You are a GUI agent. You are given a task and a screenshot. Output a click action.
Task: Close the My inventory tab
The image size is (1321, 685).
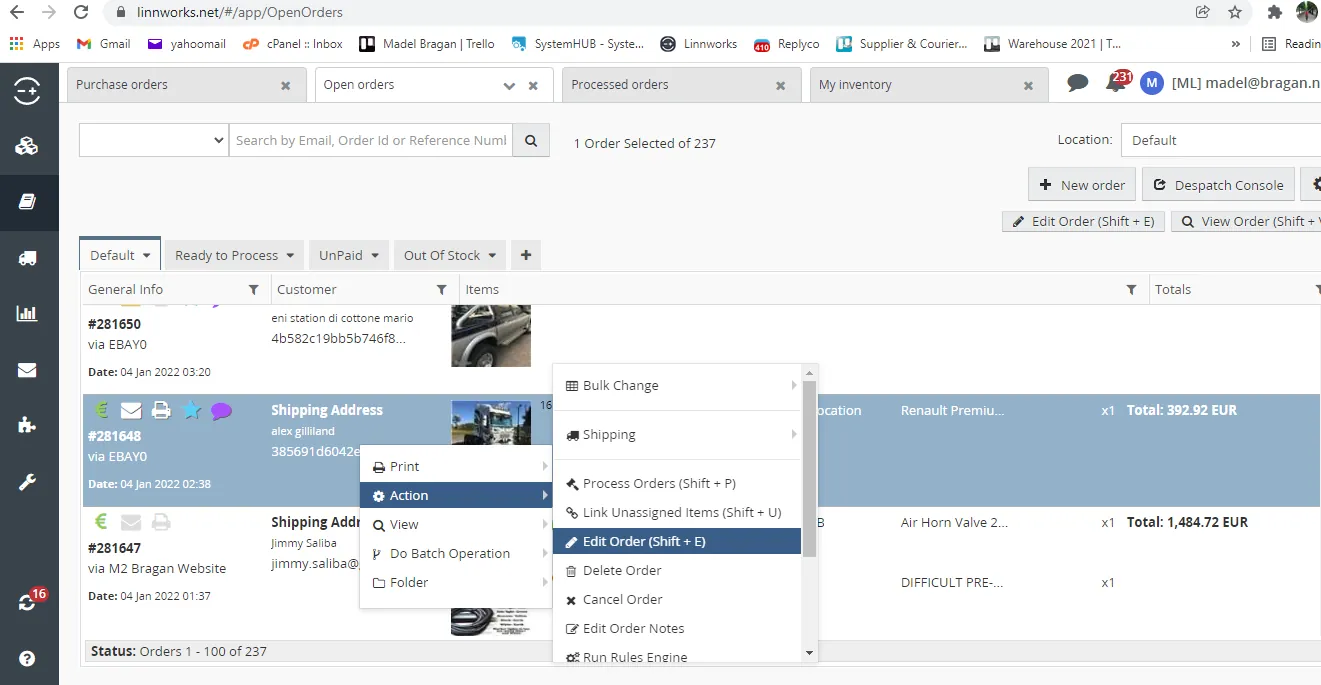point(1028,86)
